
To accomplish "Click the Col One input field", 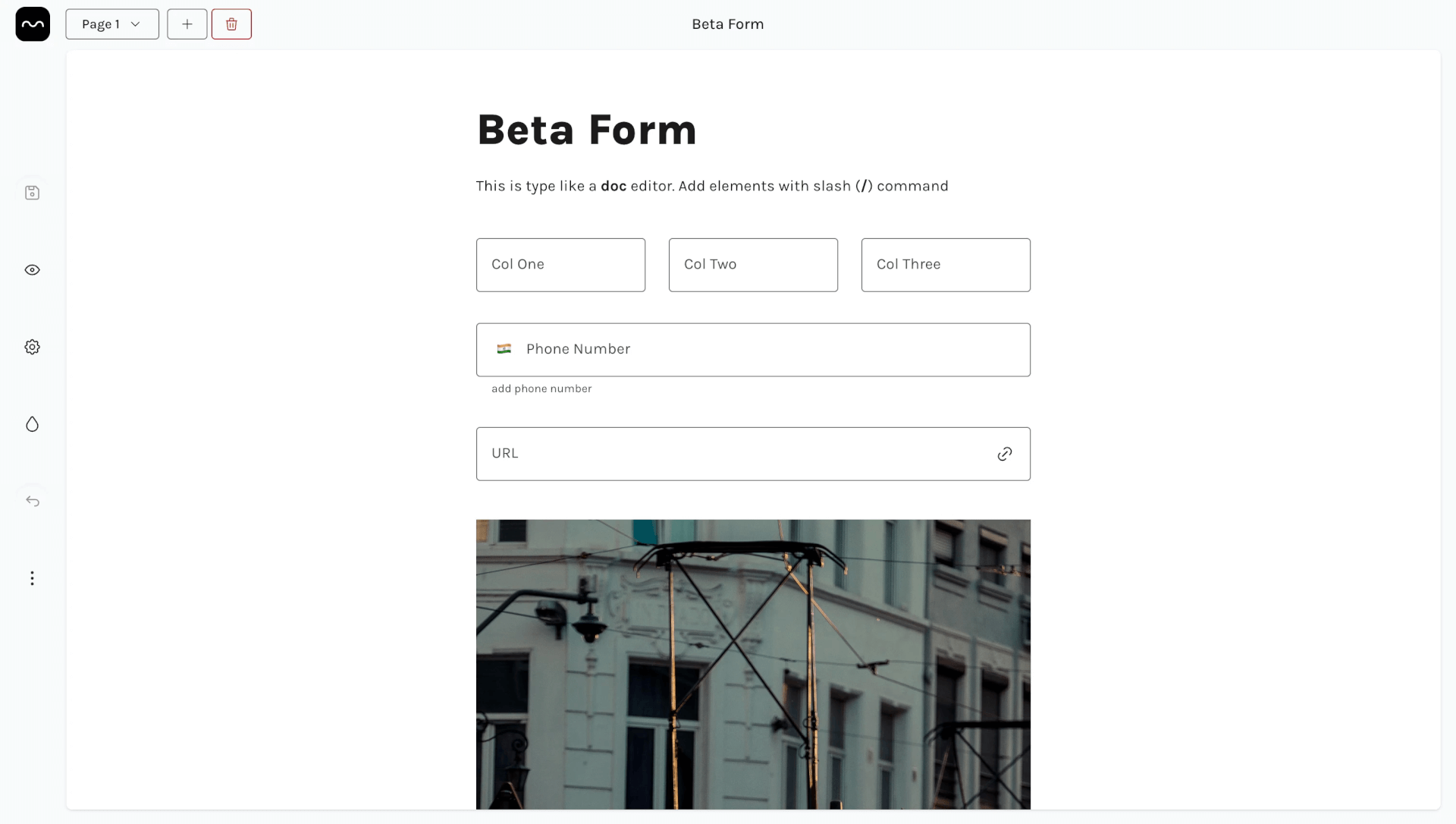I will coord(560,265).
